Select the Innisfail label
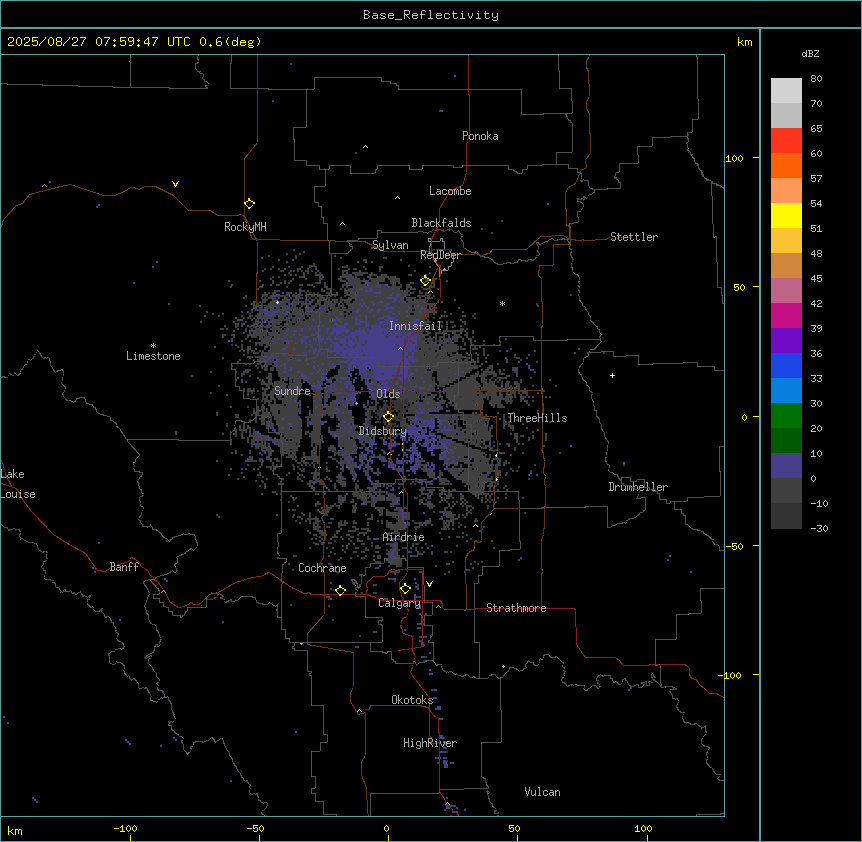 pyautogui.click(x=416, y=326)
